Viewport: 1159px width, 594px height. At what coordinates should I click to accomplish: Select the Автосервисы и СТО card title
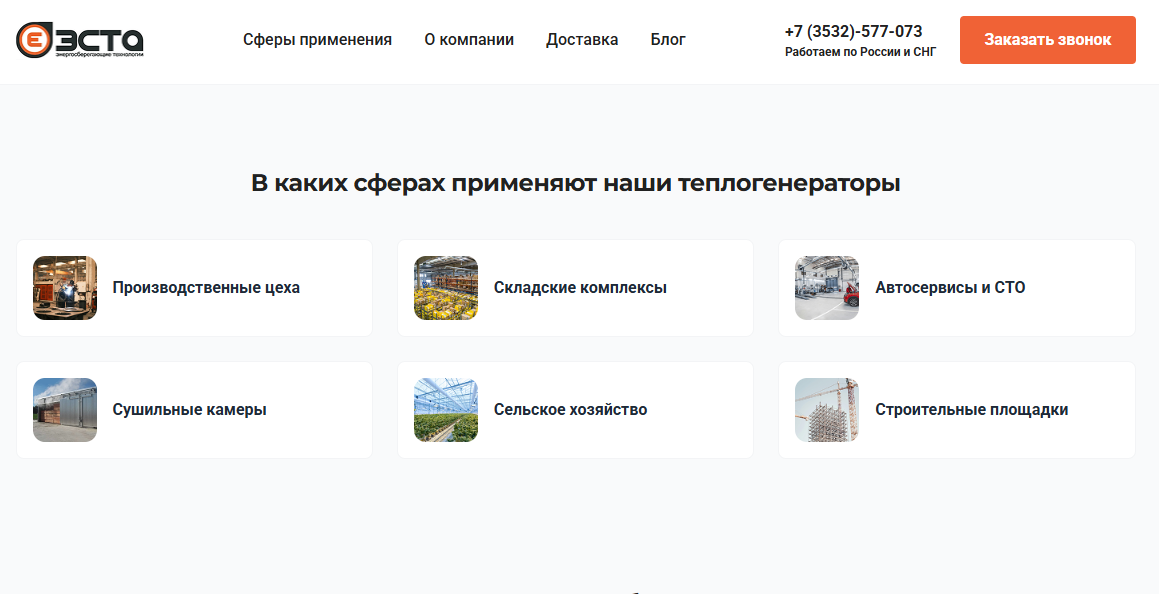[951, 288]
